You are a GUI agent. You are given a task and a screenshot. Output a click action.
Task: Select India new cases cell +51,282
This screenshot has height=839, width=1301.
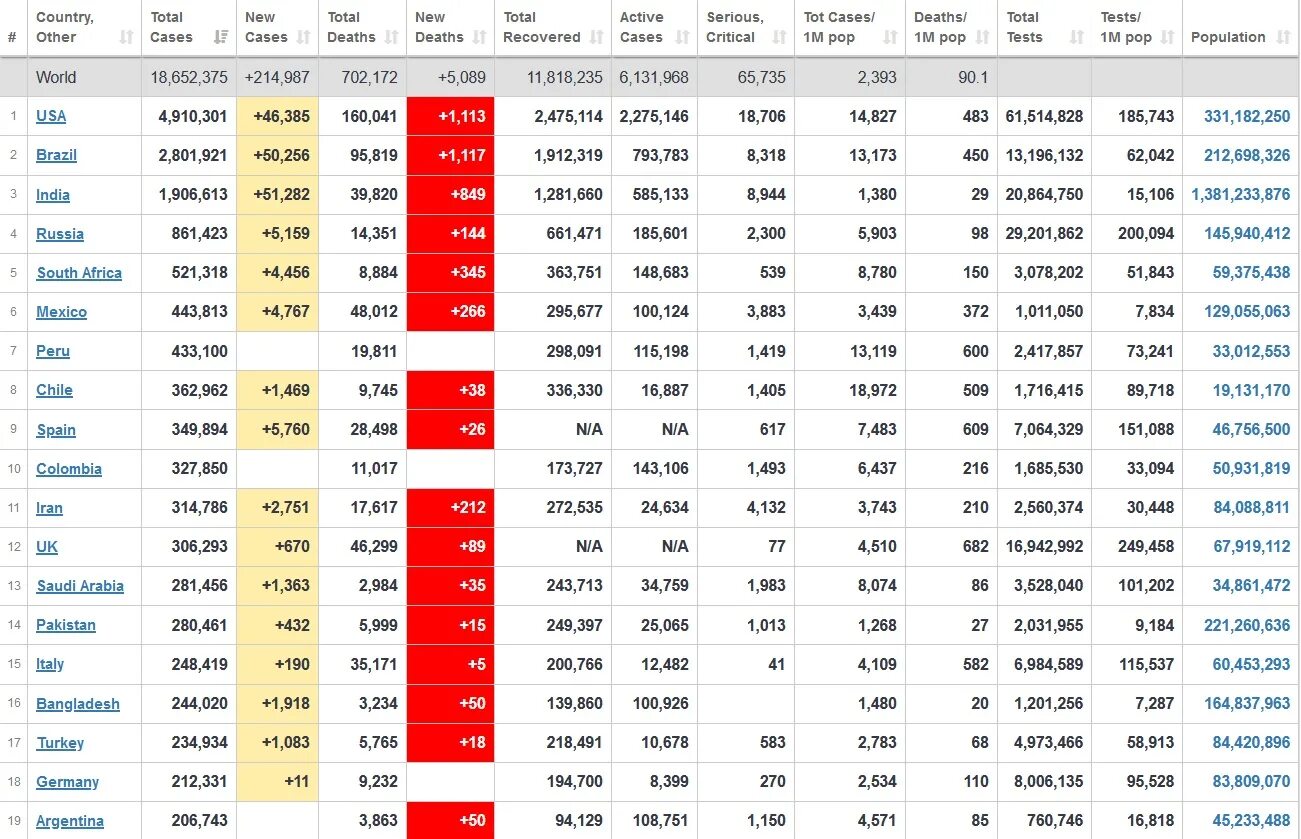(277, 195)
